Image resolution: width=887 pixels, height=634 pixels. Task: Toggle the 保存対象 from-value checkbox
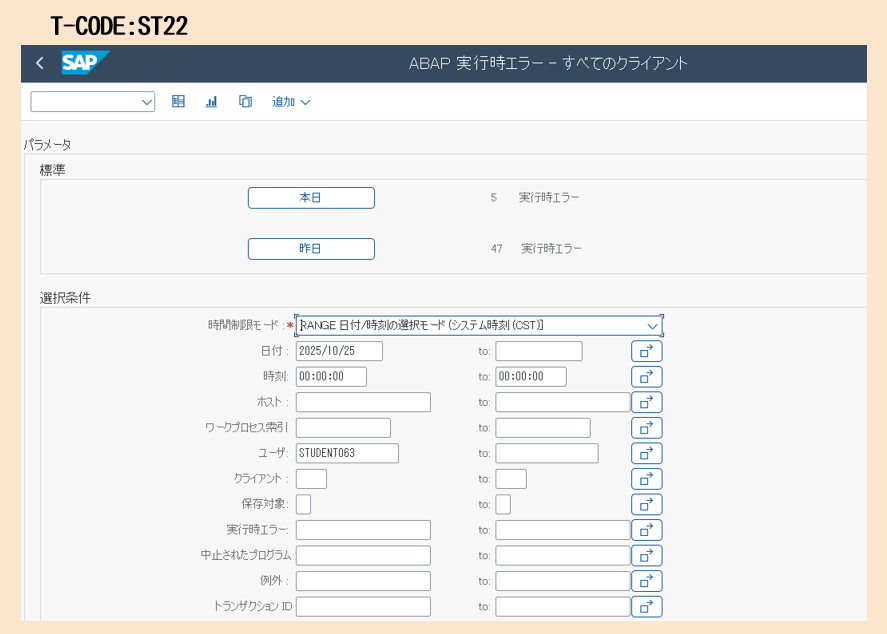[x=303, y=504]
